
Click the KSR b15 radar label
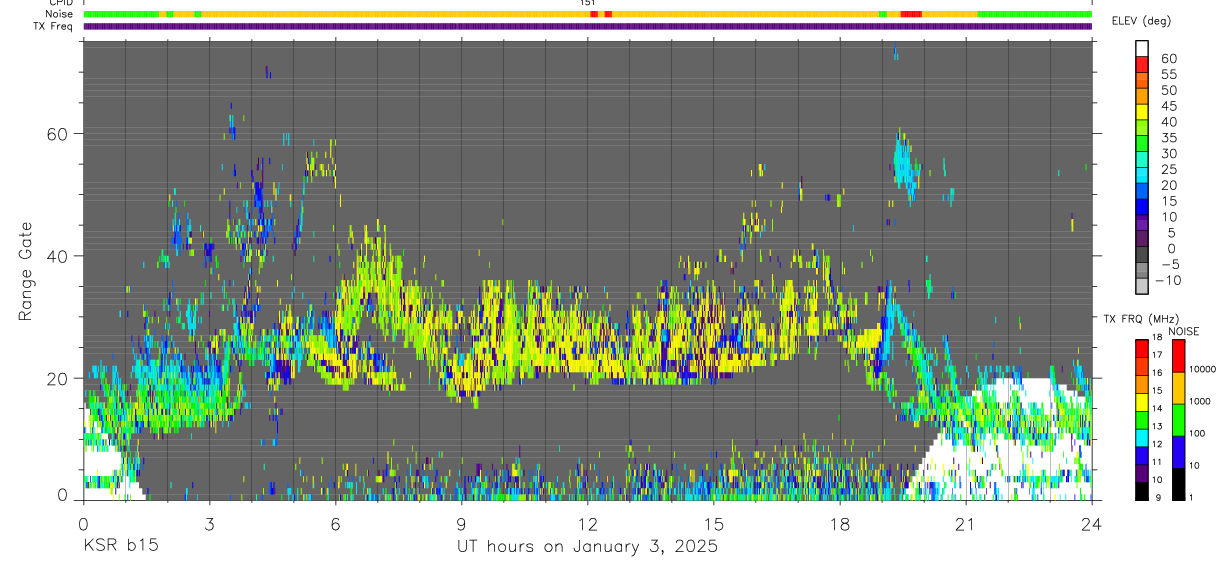coord(120,546)
